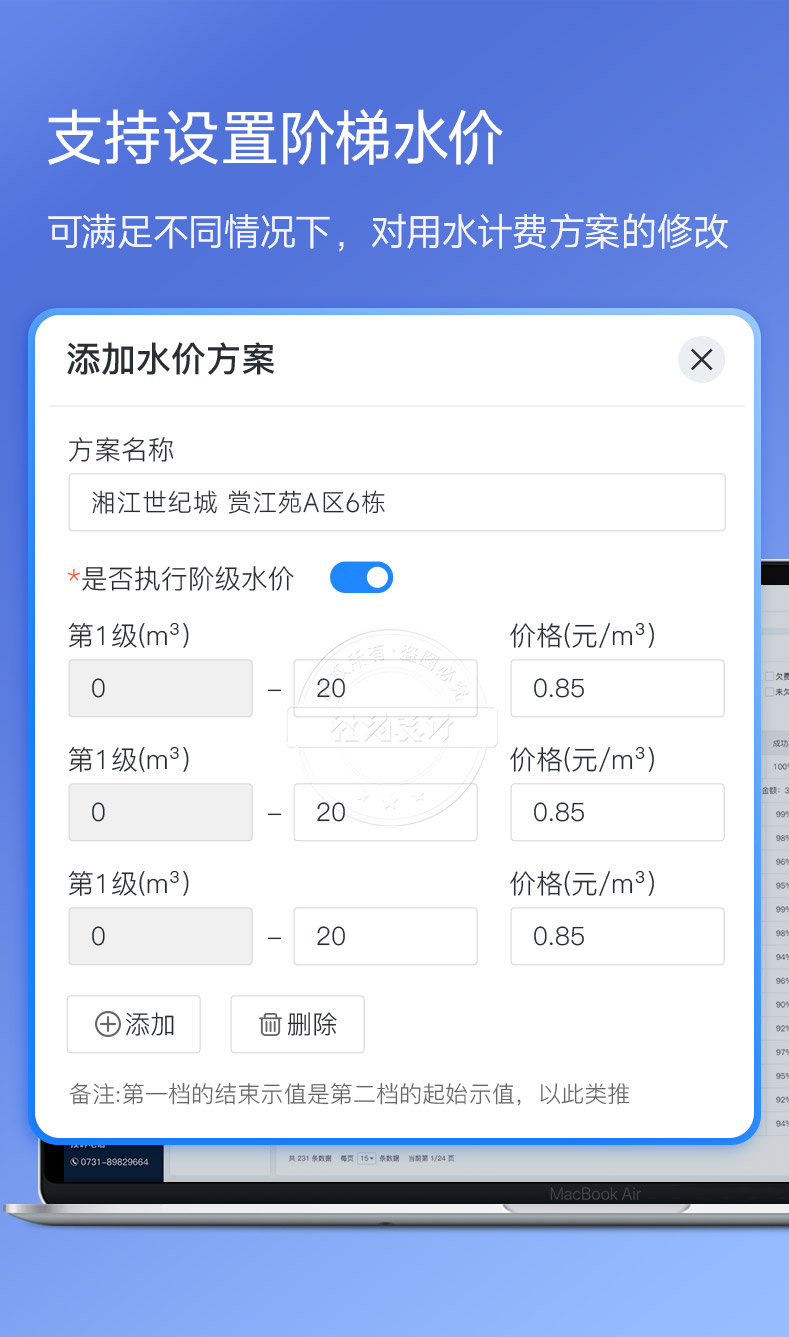Click the 成功 column header in table
Screen dimensions: 789x1337
(x=778, y=743)
